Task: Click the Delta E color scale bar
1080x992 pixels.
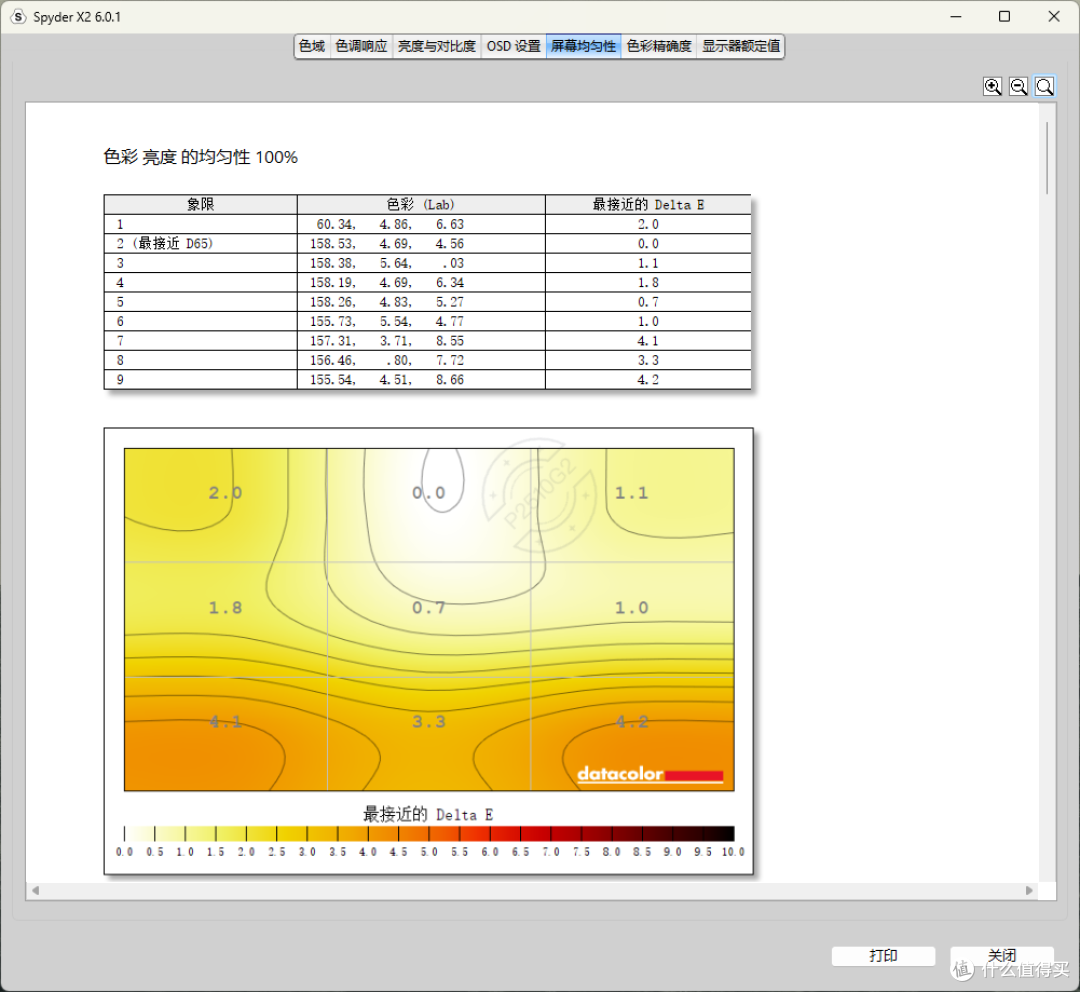Action: point(429,834)
